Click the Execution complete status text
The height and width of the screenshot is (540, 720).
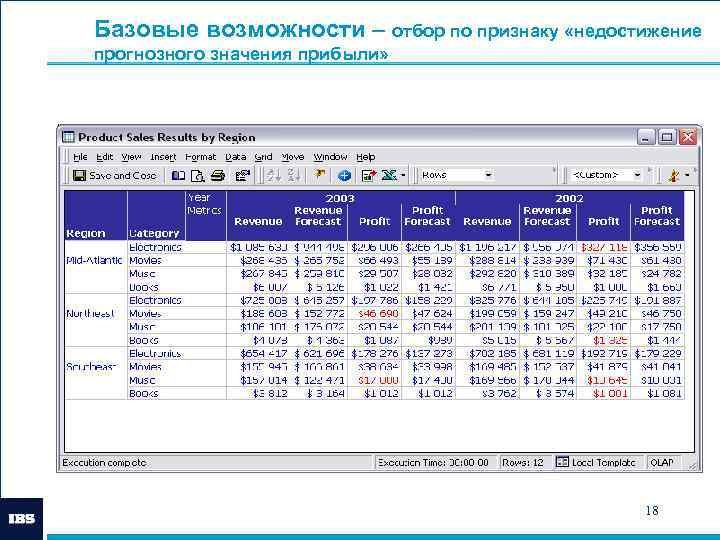coord(104,462)
